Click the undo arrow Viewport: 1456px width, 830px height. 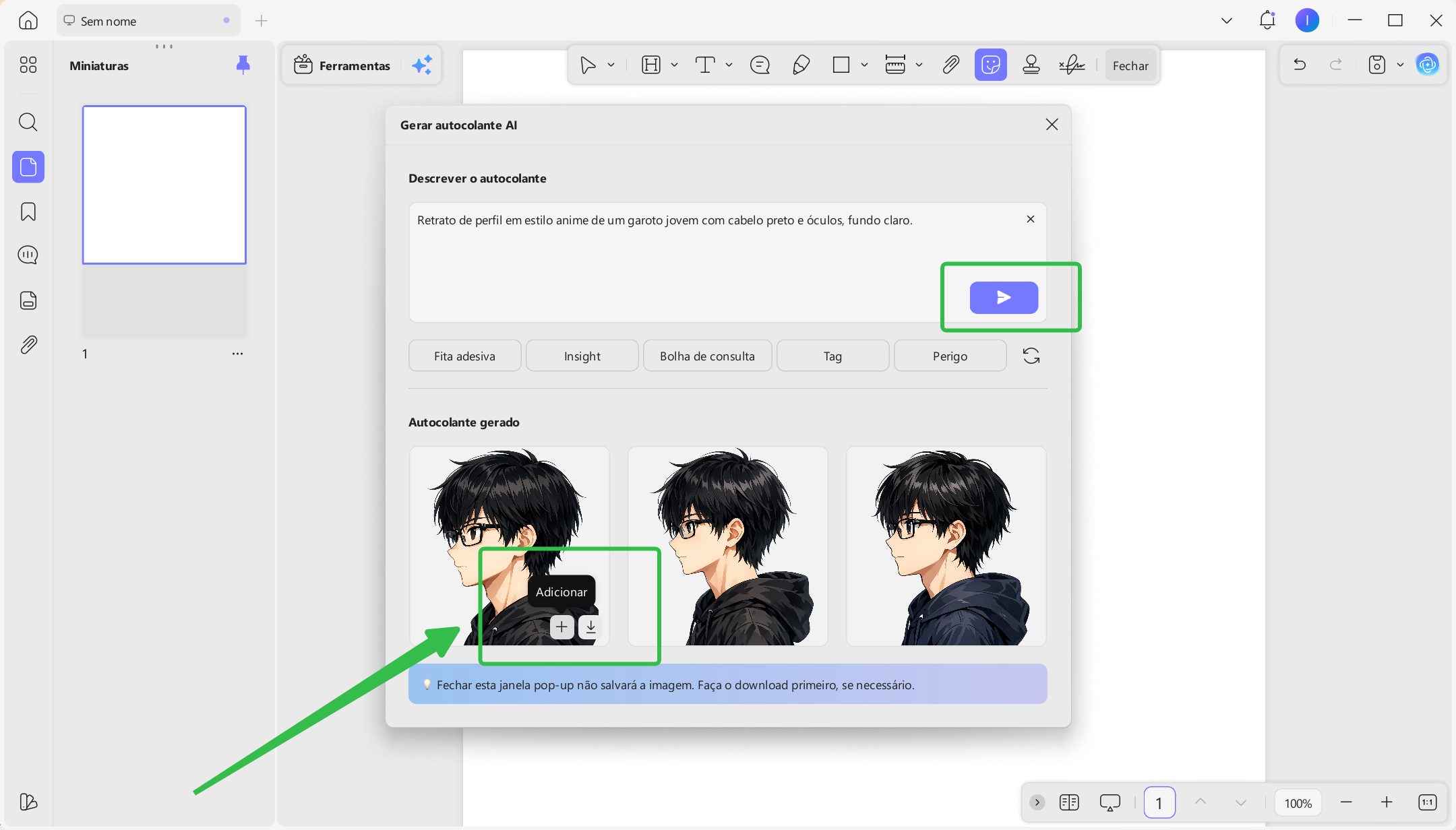tap(1300, 65)
